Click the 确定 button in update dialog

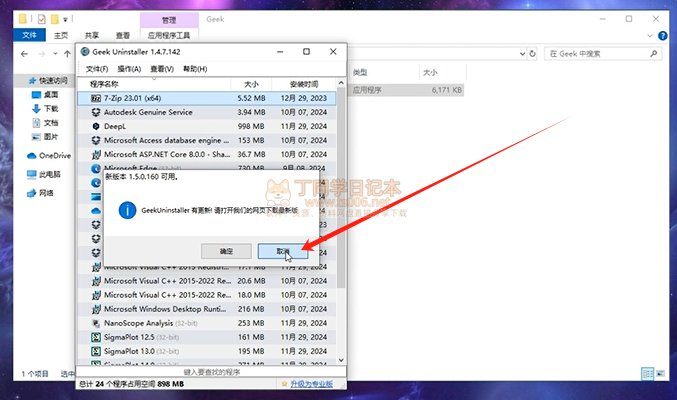(x=226, y=251)
